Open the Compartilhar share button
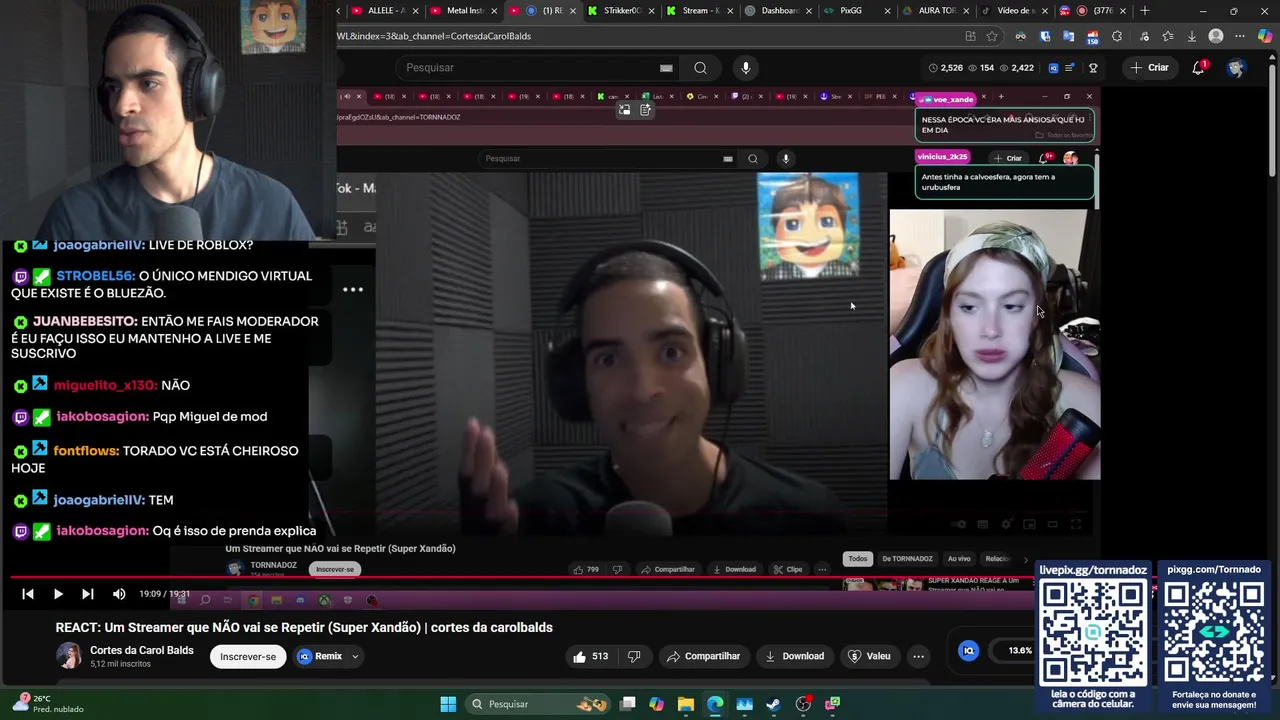 [703, 656]
